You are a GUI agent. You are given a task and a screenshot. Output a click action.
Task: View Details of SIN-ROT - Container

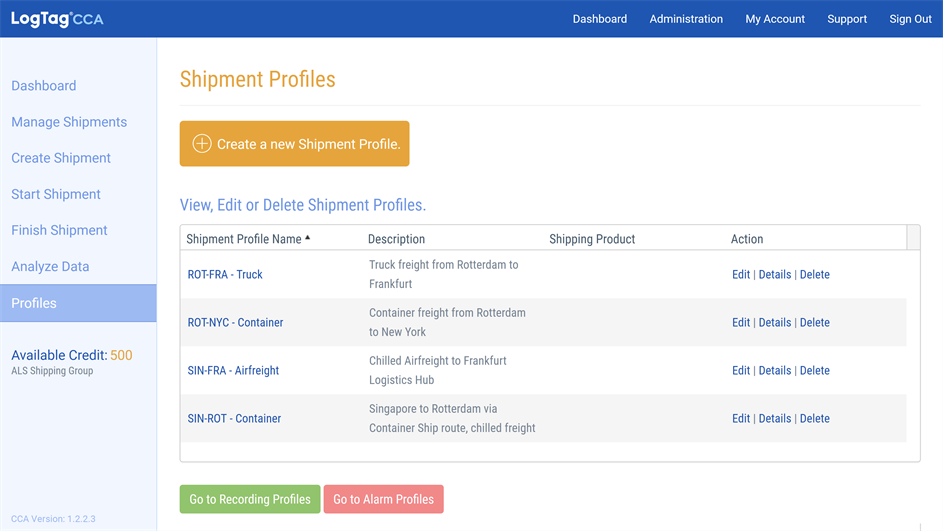775,419
